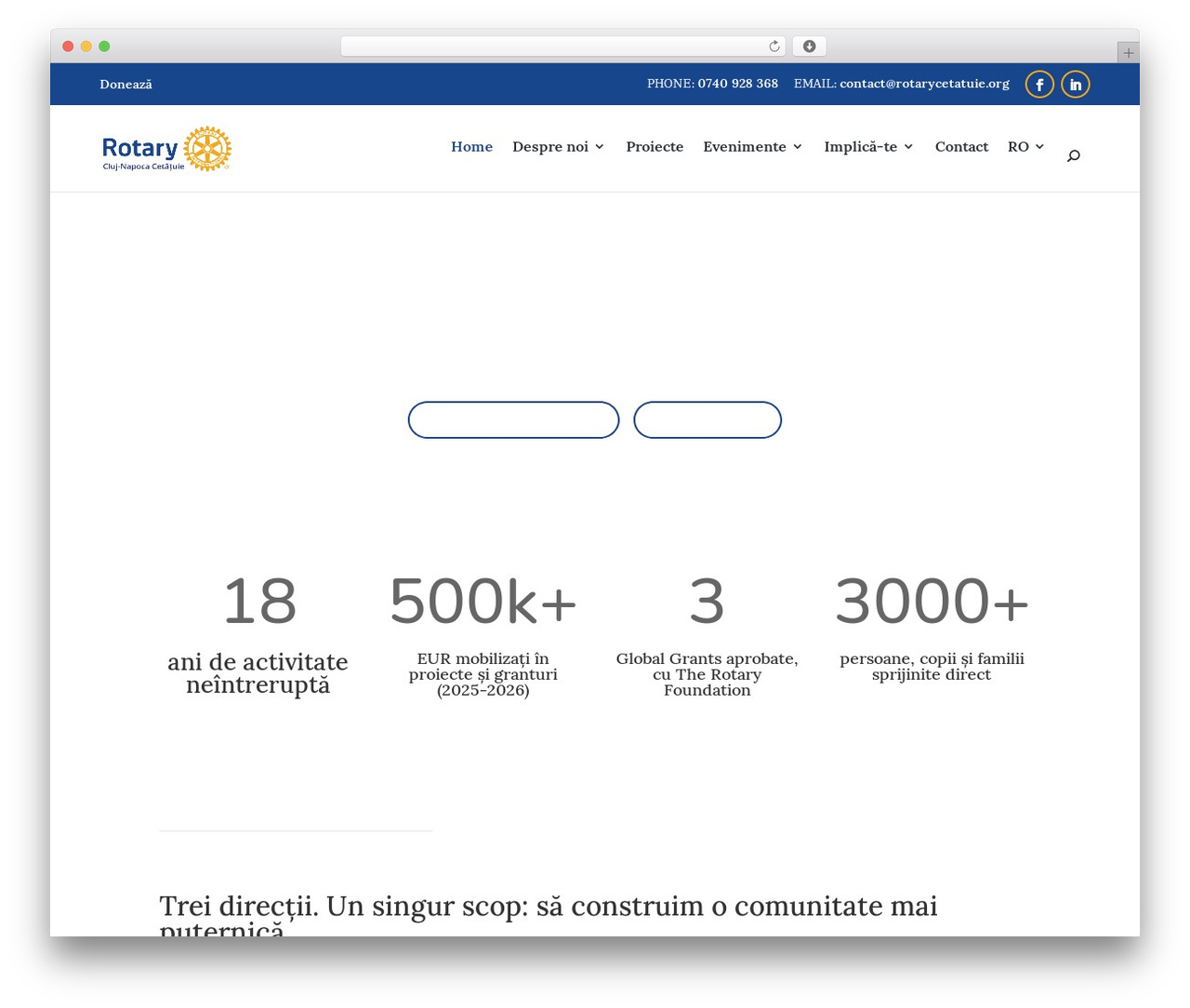Screen dimensions: 1190x1008
Task: Click the 18 counter number
Action: pyautogui.click(x=259, y=602)
